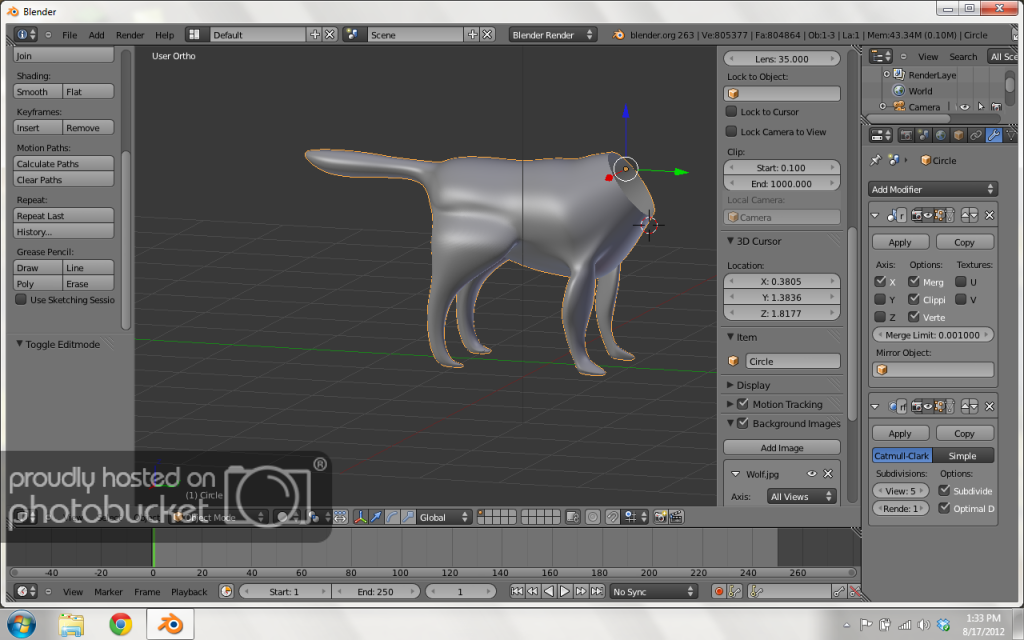Open the All Views axis dropdown
Image resolution: width=1024 pixels, height=640 pixels.
[x=801, y=496]
